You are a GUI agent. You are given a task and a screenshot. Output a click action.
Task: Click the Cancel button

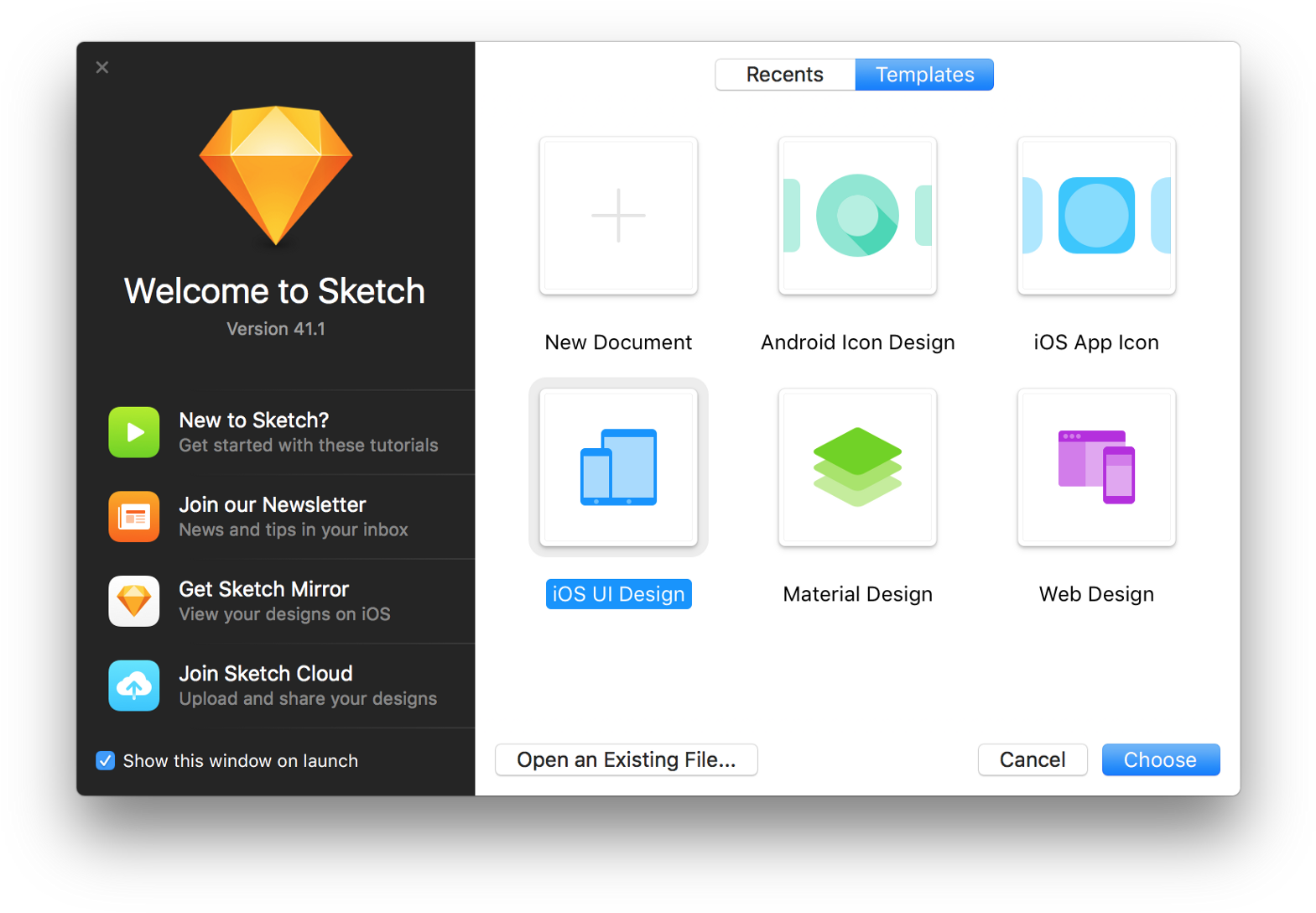[1033, 759]
